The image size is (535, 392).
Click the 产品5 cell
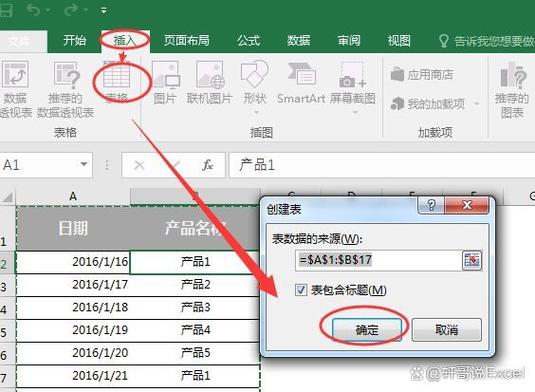click(x=195, y=353)
